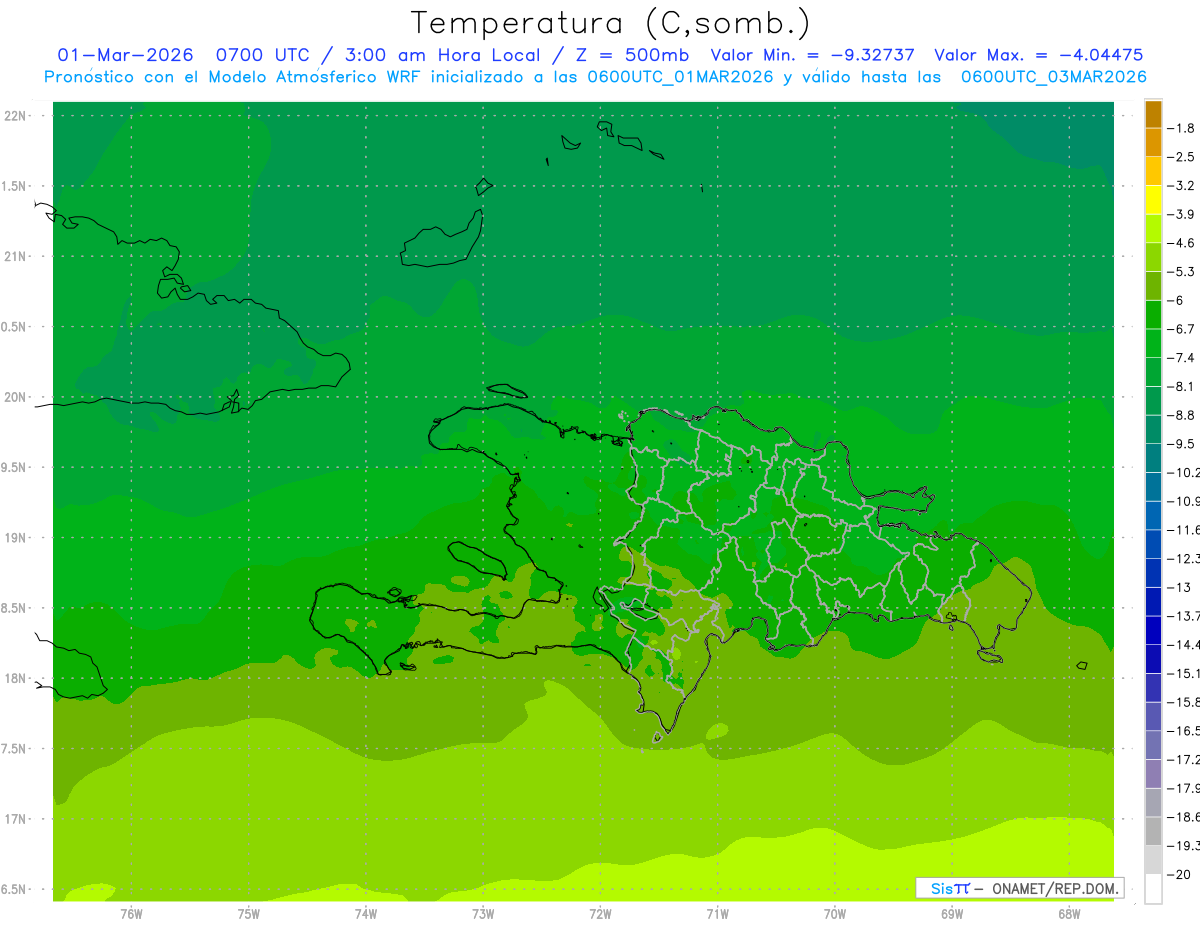
Task: Pick the white swatch below -20
Action: pos(1153,888)
